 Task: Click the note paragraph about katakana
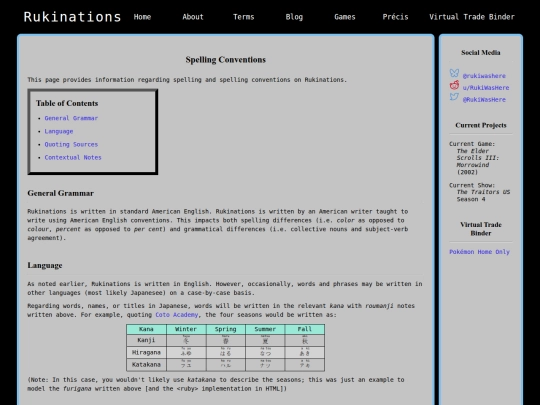click(216, 384)
